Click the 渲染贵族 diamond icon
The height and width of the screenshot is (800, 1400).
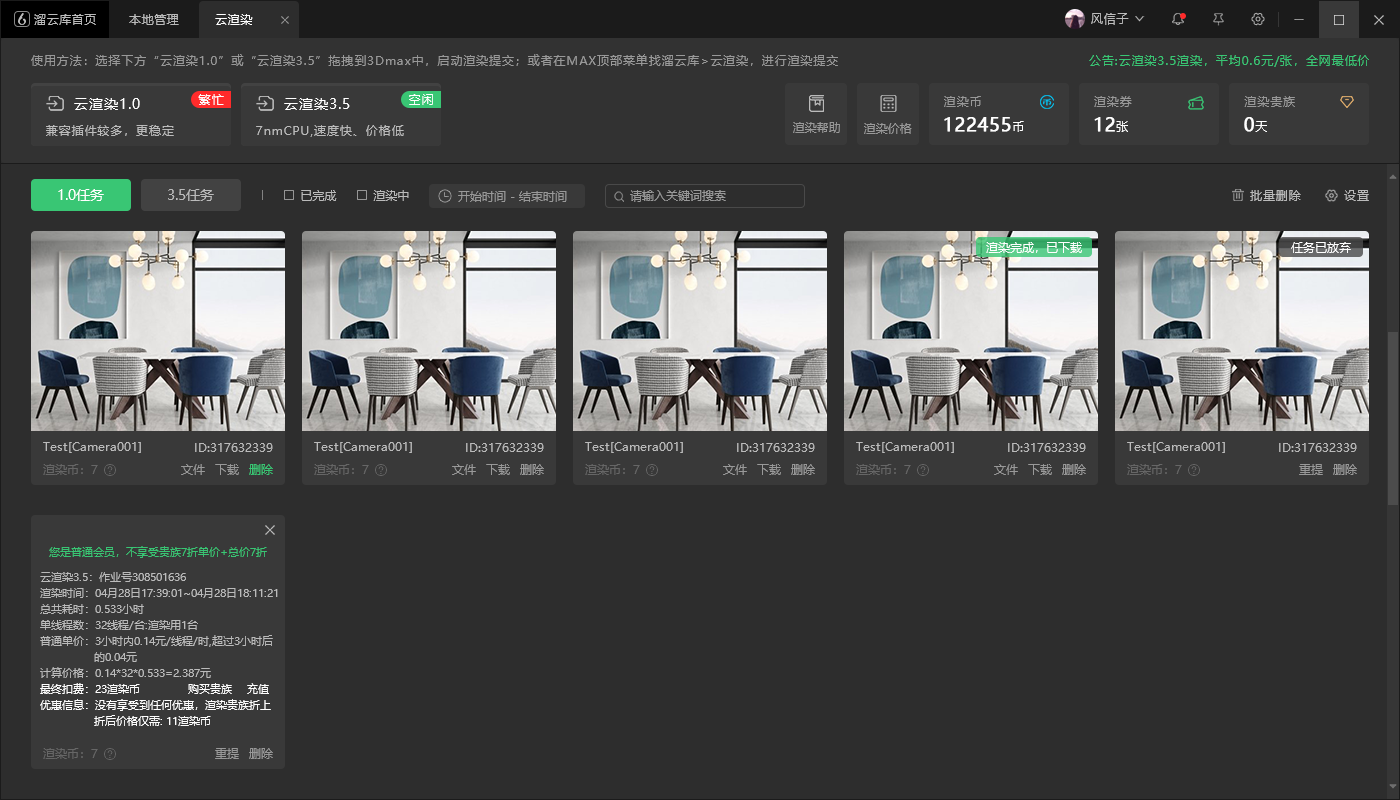(x=1347, y=102)
